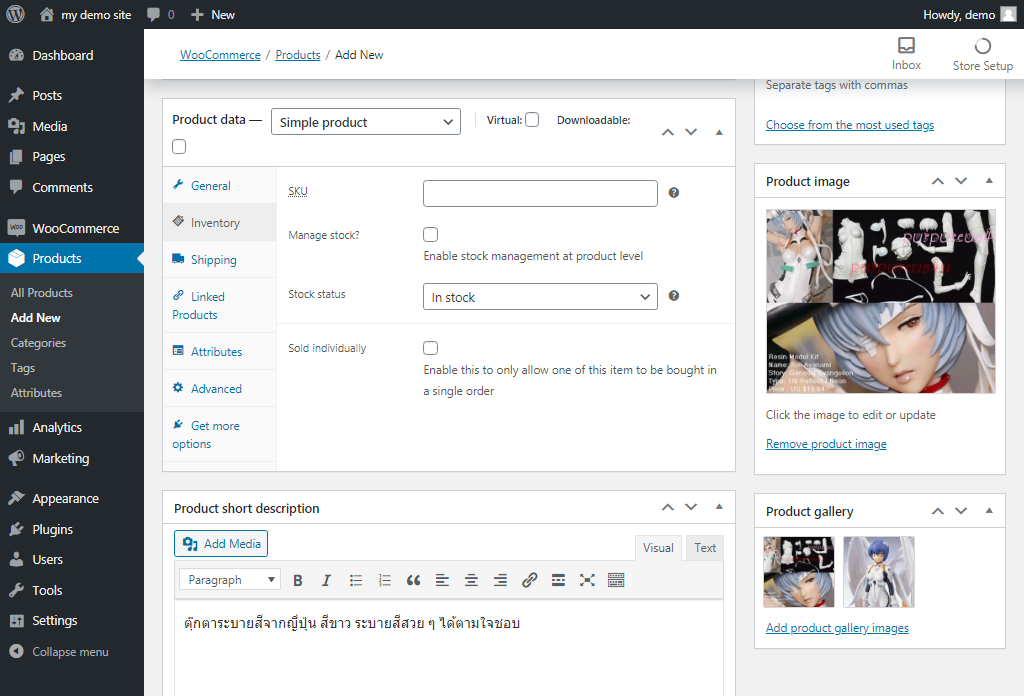Open the Simple product type dropdown
This screenshot has height=696, width=1024.
click(x=365, y=122)
